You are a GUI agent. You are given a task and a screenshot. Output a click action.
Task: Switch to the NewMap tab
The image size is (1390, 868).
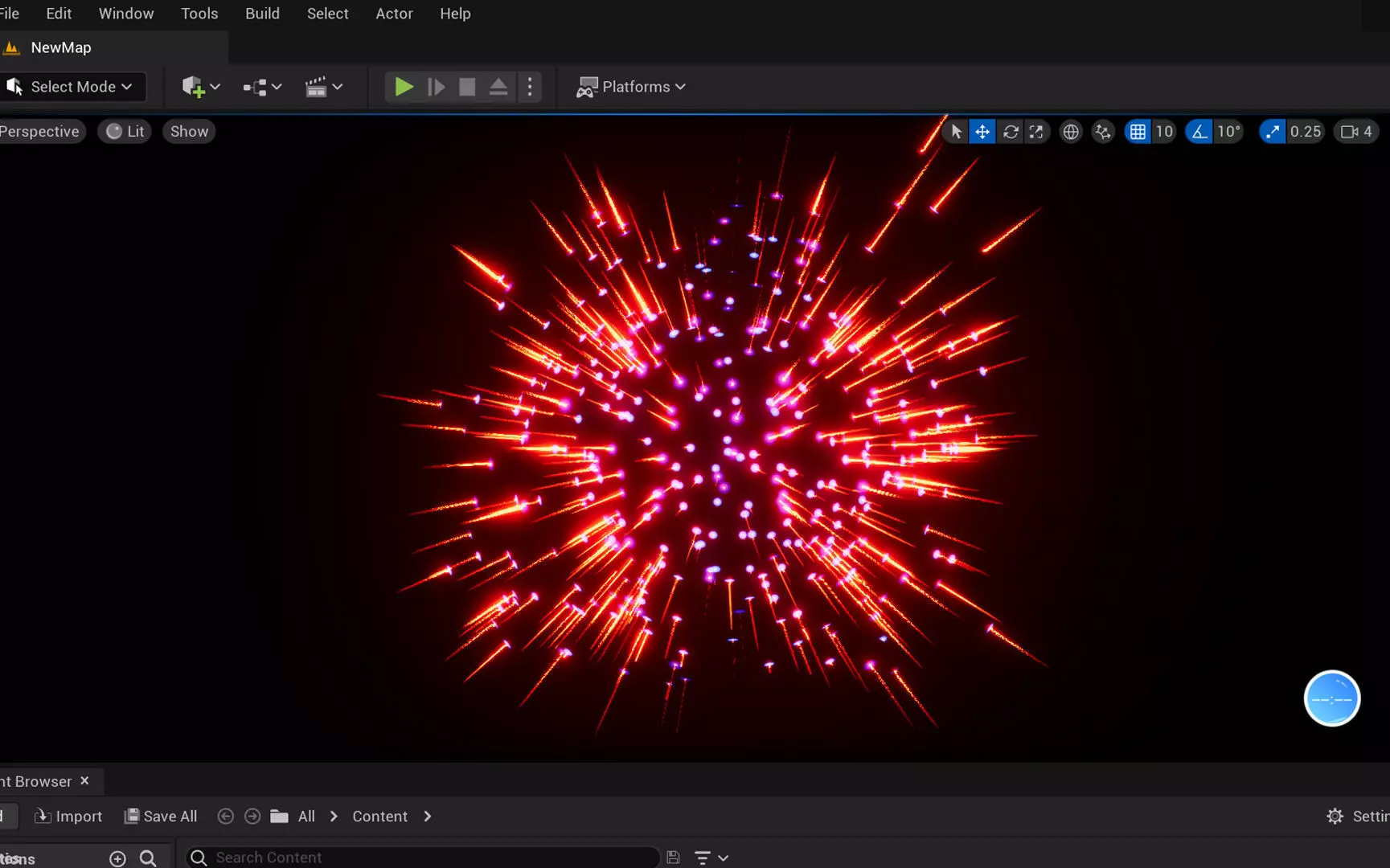[61, 47]
